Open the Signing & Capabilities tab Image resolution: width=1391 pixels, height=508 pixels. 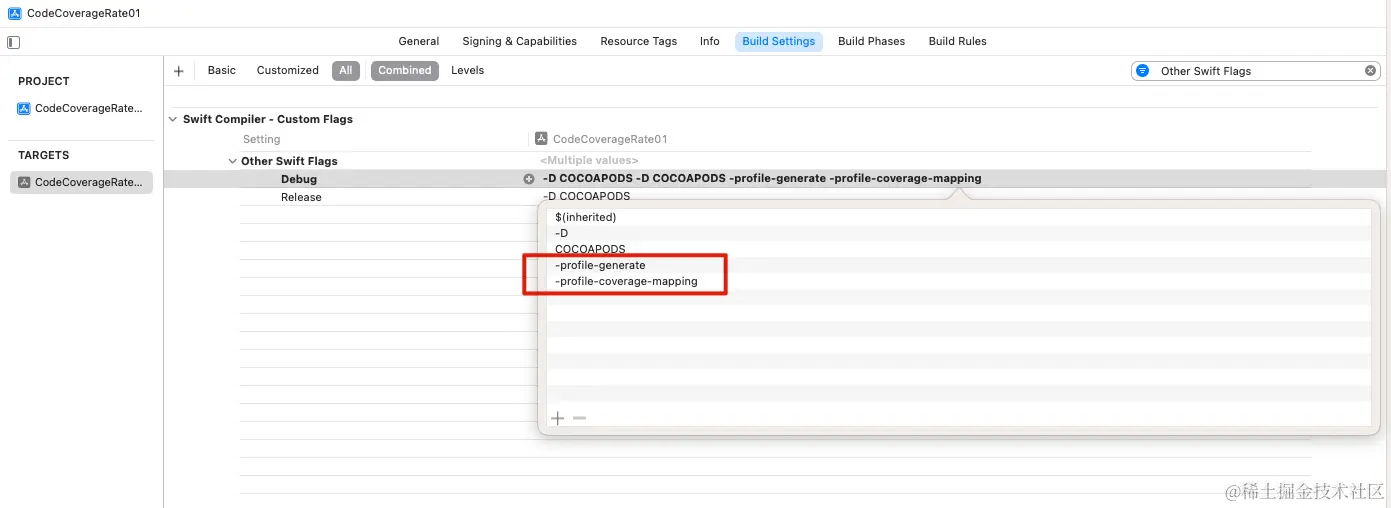pos(519,42)
